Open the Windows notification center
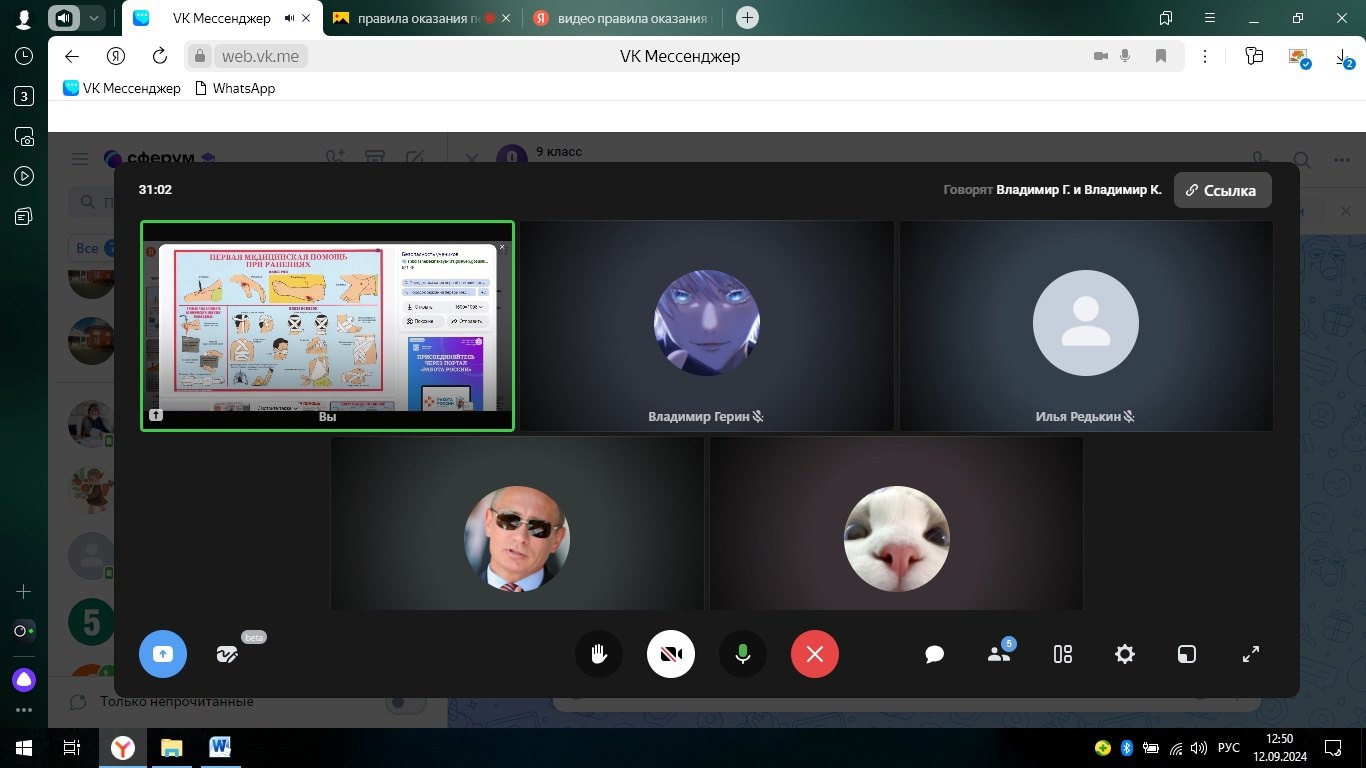This screenshot has height=768, width=1366. (x=1333, y=748)
